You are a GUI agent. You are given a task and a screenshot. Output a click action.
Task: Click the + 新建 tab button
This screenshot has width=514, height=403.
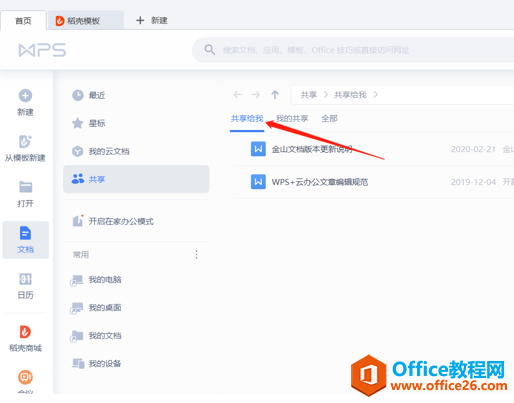click(x=152, y=21)
